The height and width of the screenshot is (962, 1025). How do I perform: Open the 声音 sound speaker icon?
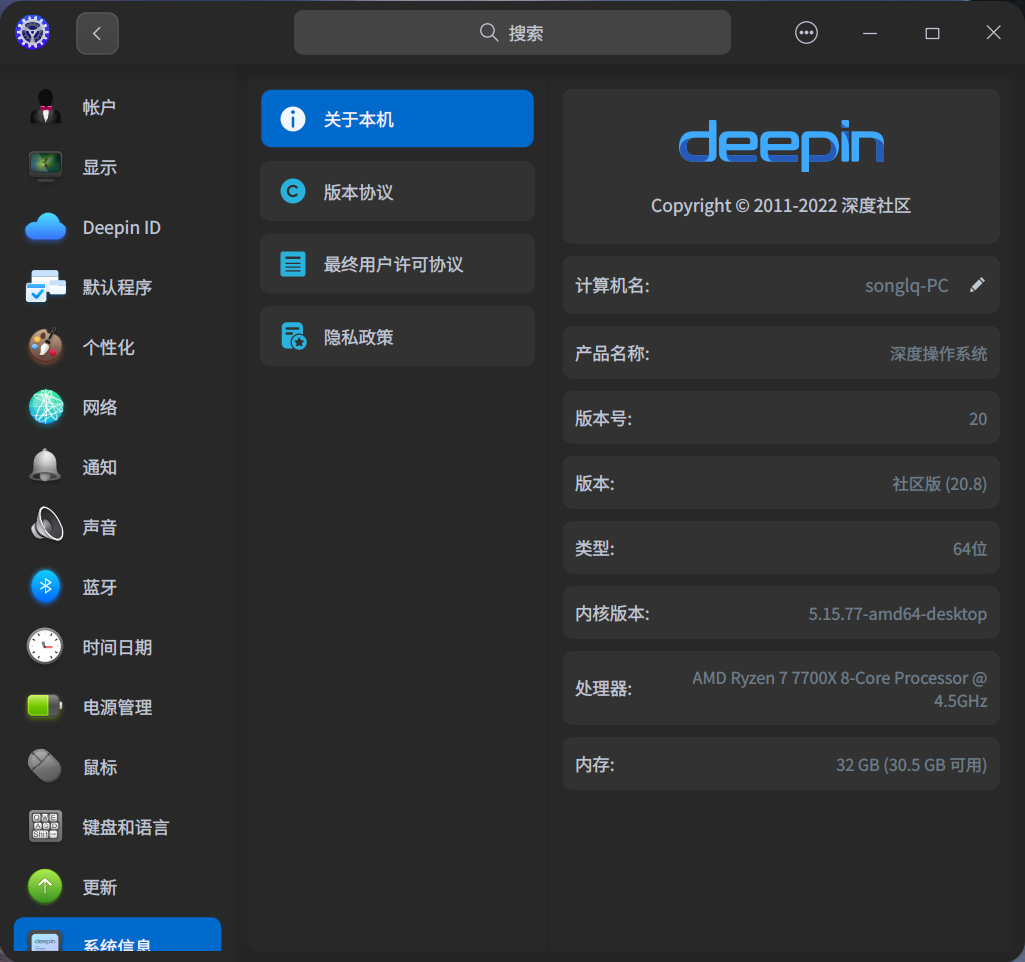click(45, 527)
